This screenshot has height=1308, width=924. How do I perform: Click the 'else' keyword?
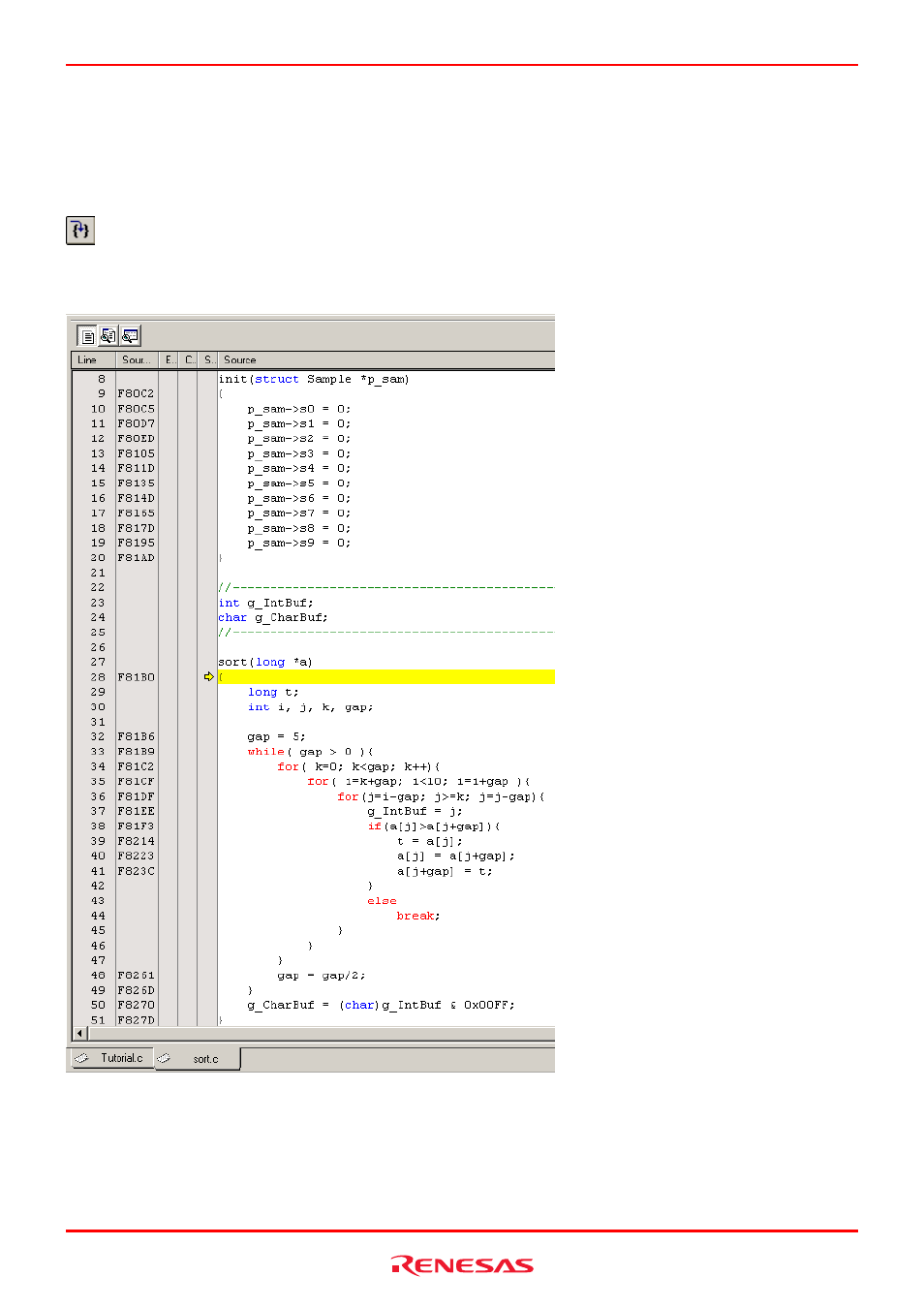pos(382,901)
